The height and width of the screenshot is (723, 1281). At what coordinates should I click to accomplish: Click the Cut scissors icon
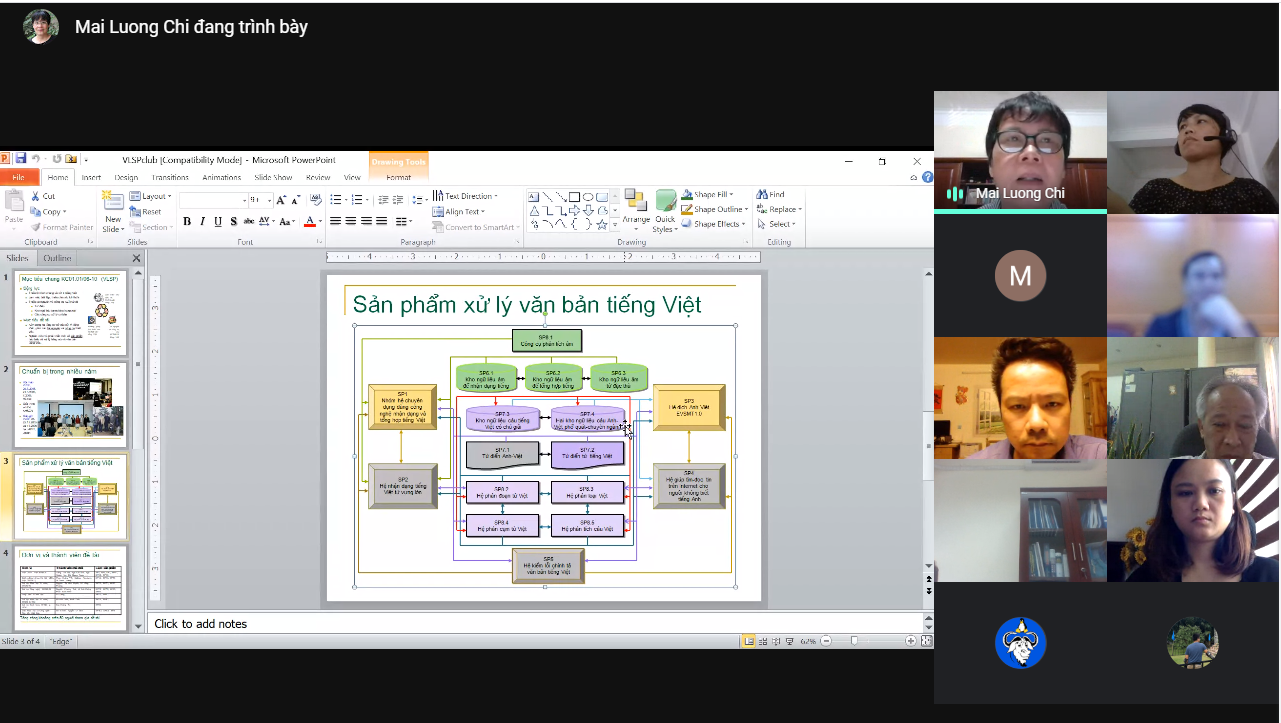(36, 196)
